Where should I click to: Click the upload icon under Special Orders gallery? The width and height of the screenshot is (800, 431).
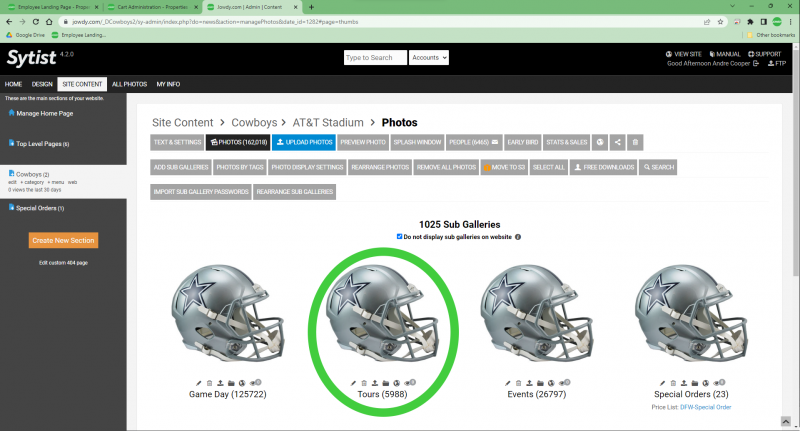coord(684,383)
